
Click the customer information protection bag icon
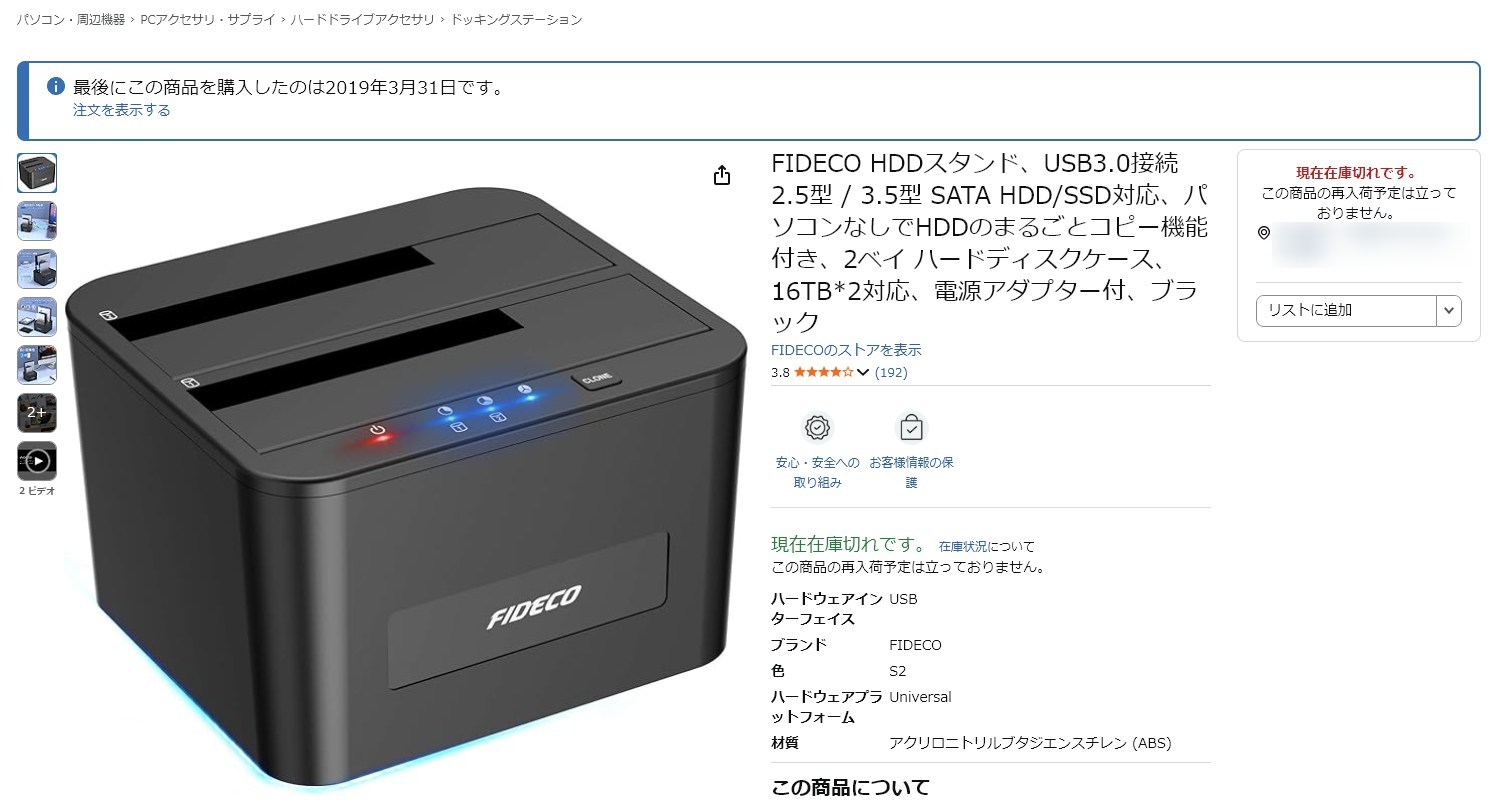point(911,428)
